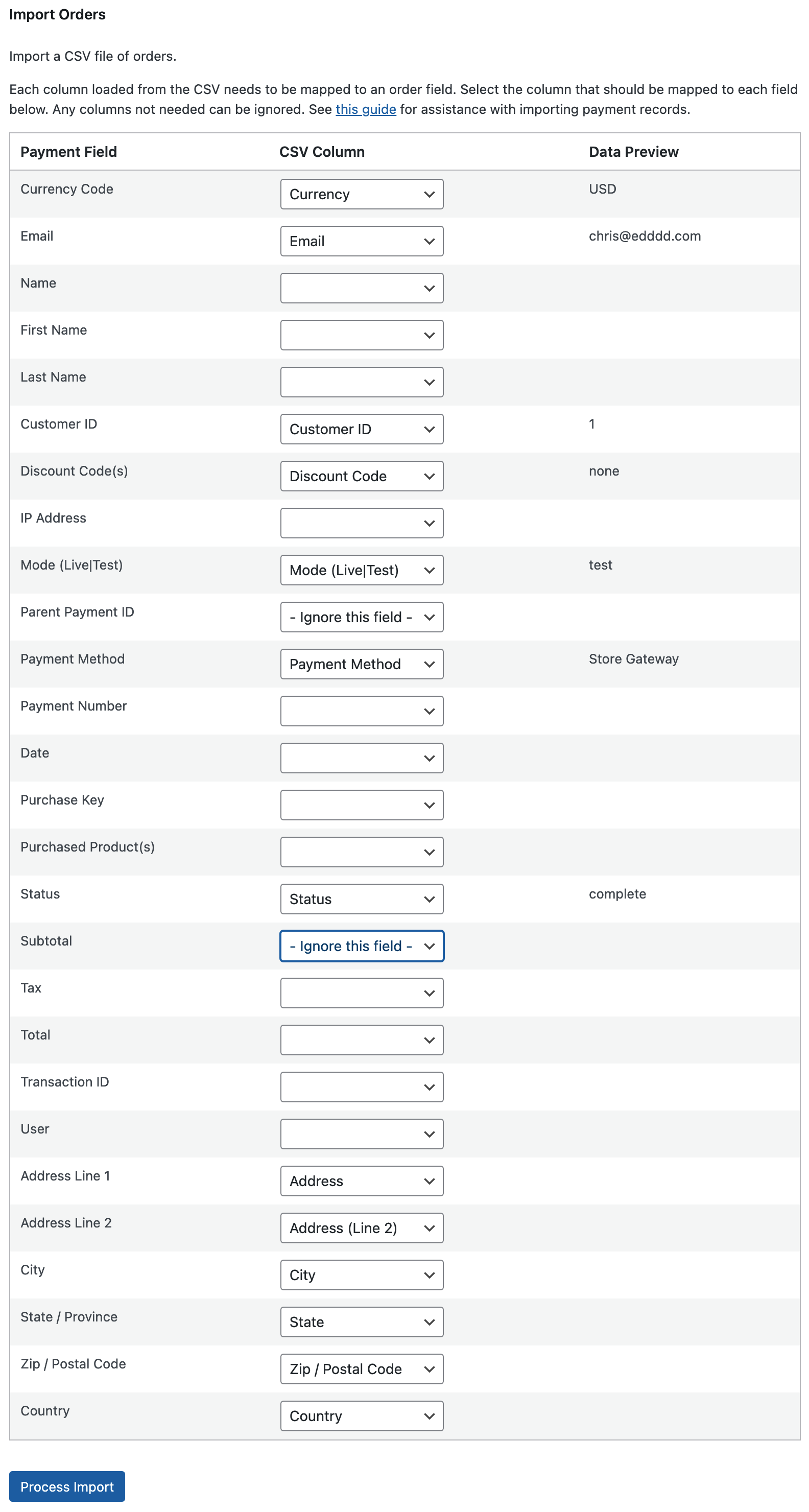Click the Process Import button

66,1487
